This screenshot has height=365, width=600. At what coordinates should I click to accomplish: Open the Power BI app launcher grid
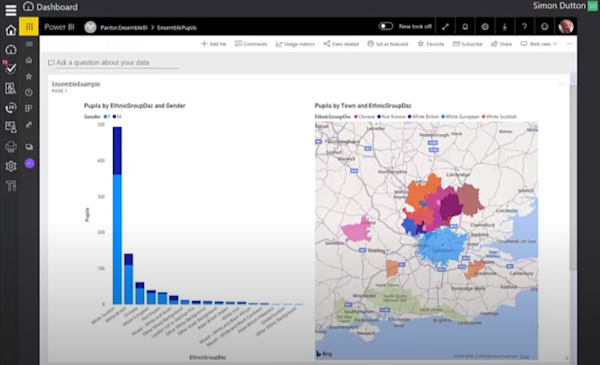(29, 27)
